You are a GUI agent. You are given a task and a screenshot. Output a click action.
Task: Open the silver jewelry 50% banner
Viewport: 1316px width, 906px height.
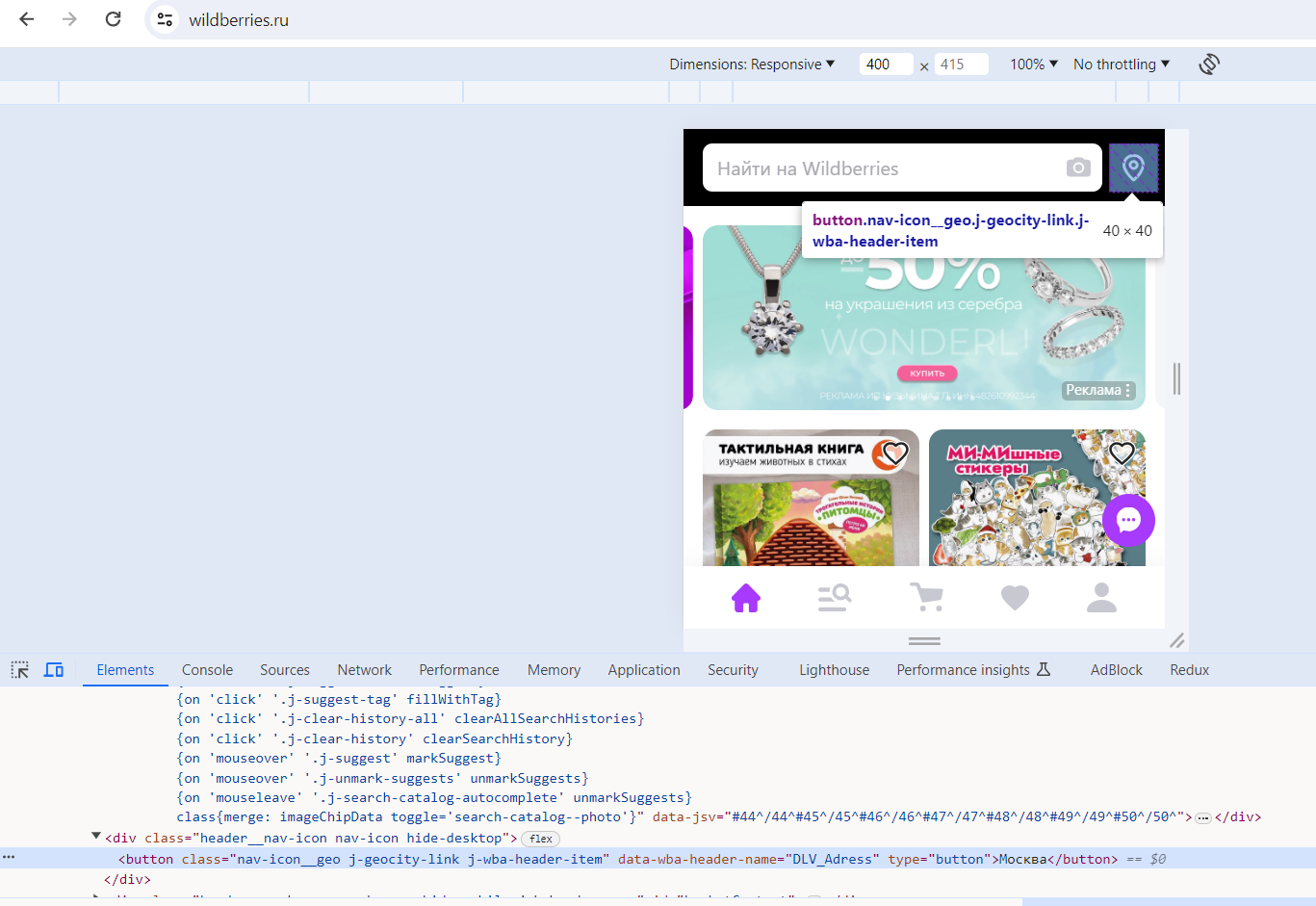point(924,318)
